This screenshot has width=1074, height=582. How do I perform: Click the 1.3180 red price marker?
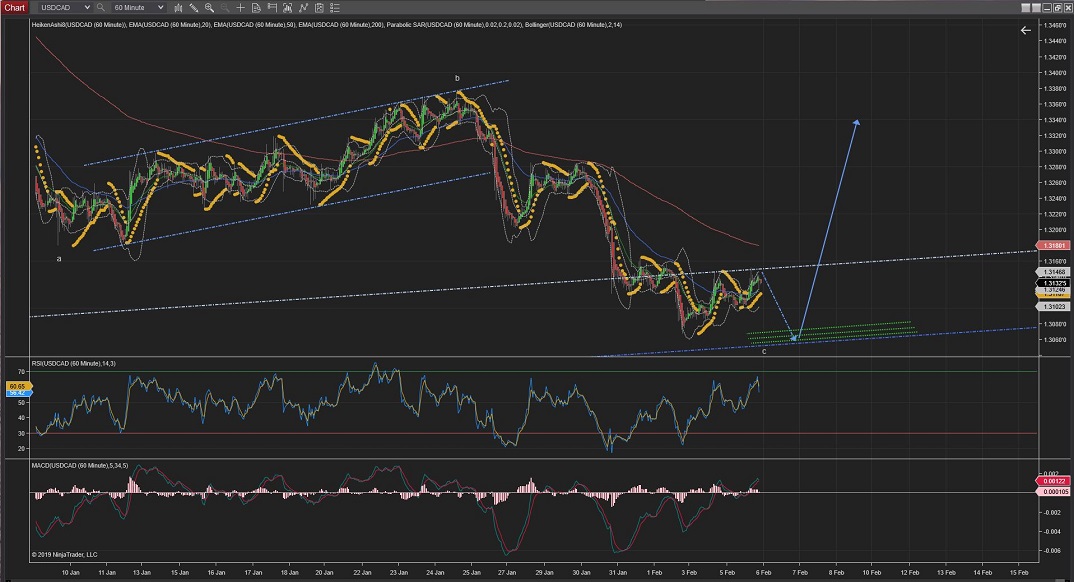[x=1051, y=245]
